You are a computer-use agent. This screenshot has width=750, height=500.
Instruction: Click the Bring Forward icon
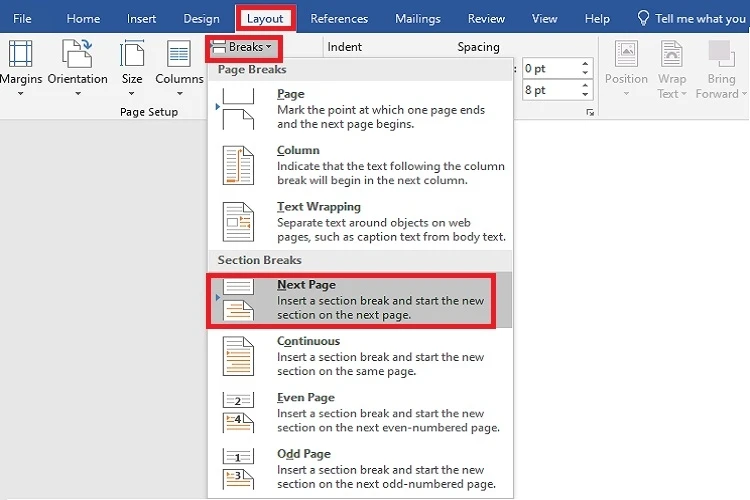[720, 55]
